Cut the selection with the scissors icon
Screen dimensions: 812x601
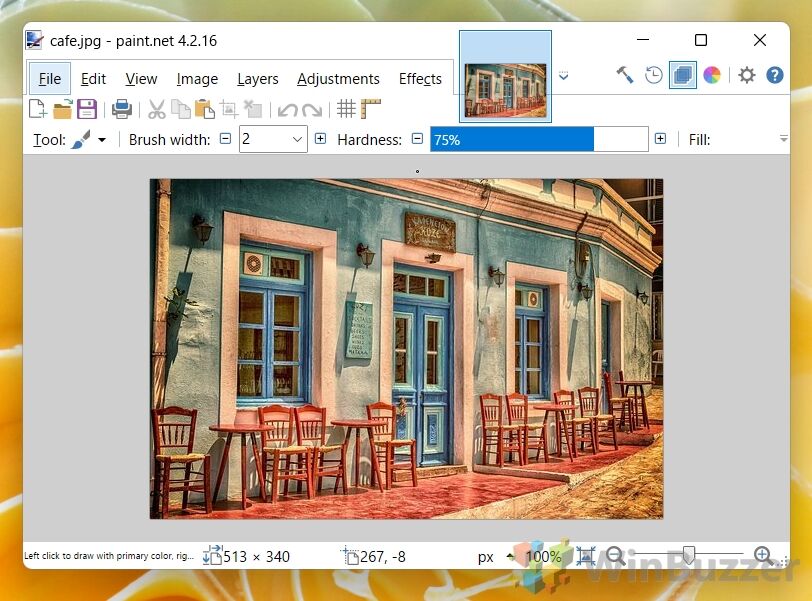(156, 109)
